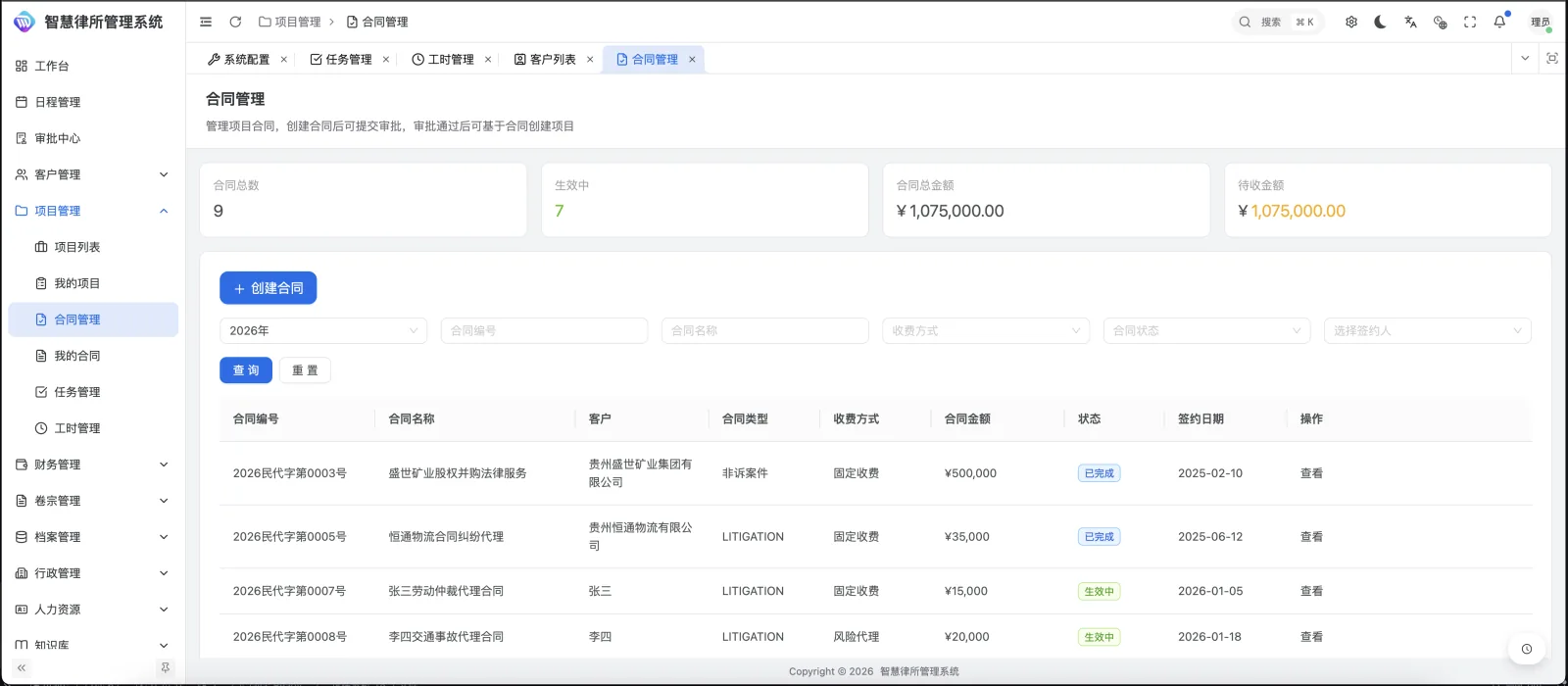Close the 任务管理 tab
1568x686 pixels.
pyautogui.click(x=386, y=60)
